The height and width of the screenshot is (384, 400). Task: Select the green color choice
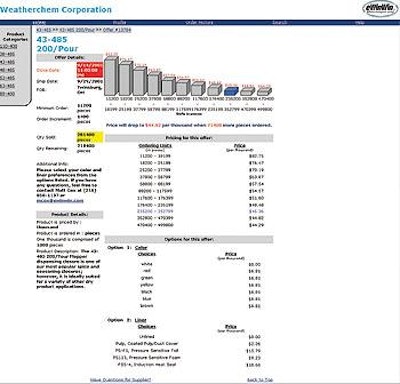coord(147,278)
